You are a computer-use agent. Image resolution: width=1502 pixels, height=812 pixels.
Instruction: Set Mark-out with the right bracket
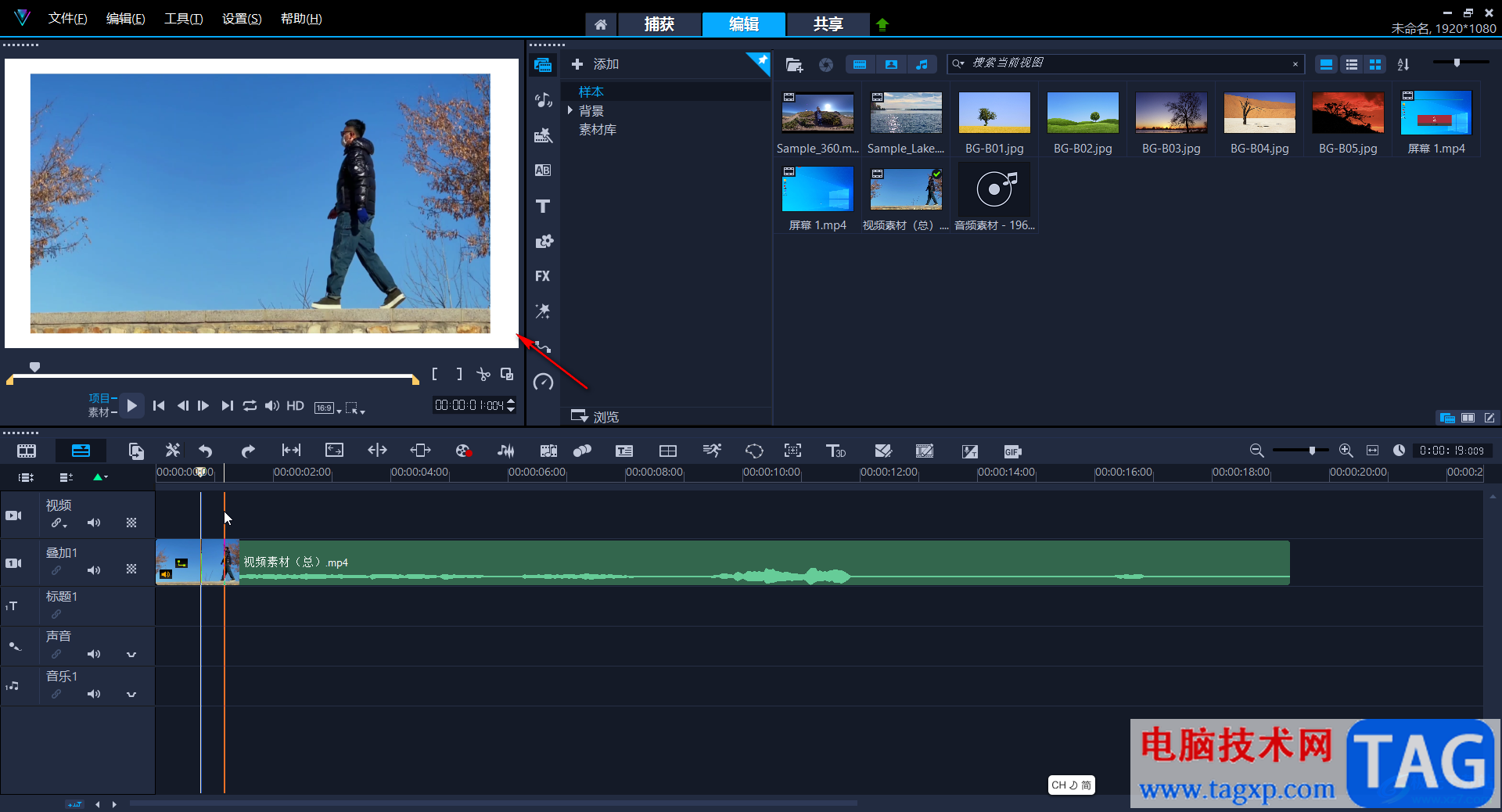pos(460,375)
